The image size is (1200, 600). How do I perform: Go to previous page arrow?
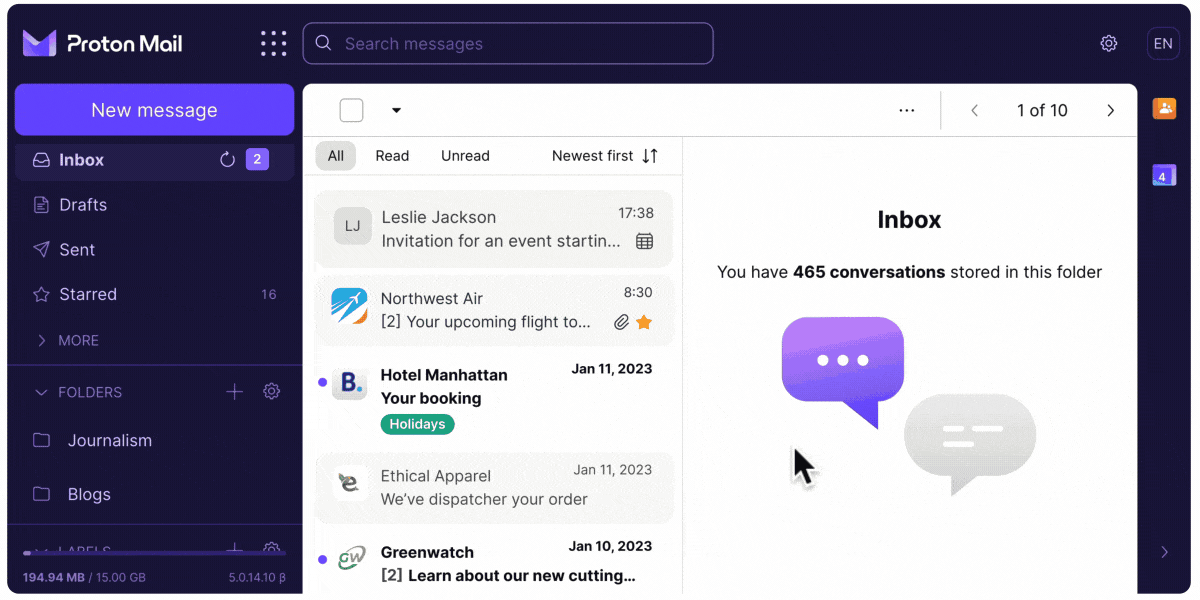[x=975, y=110]
